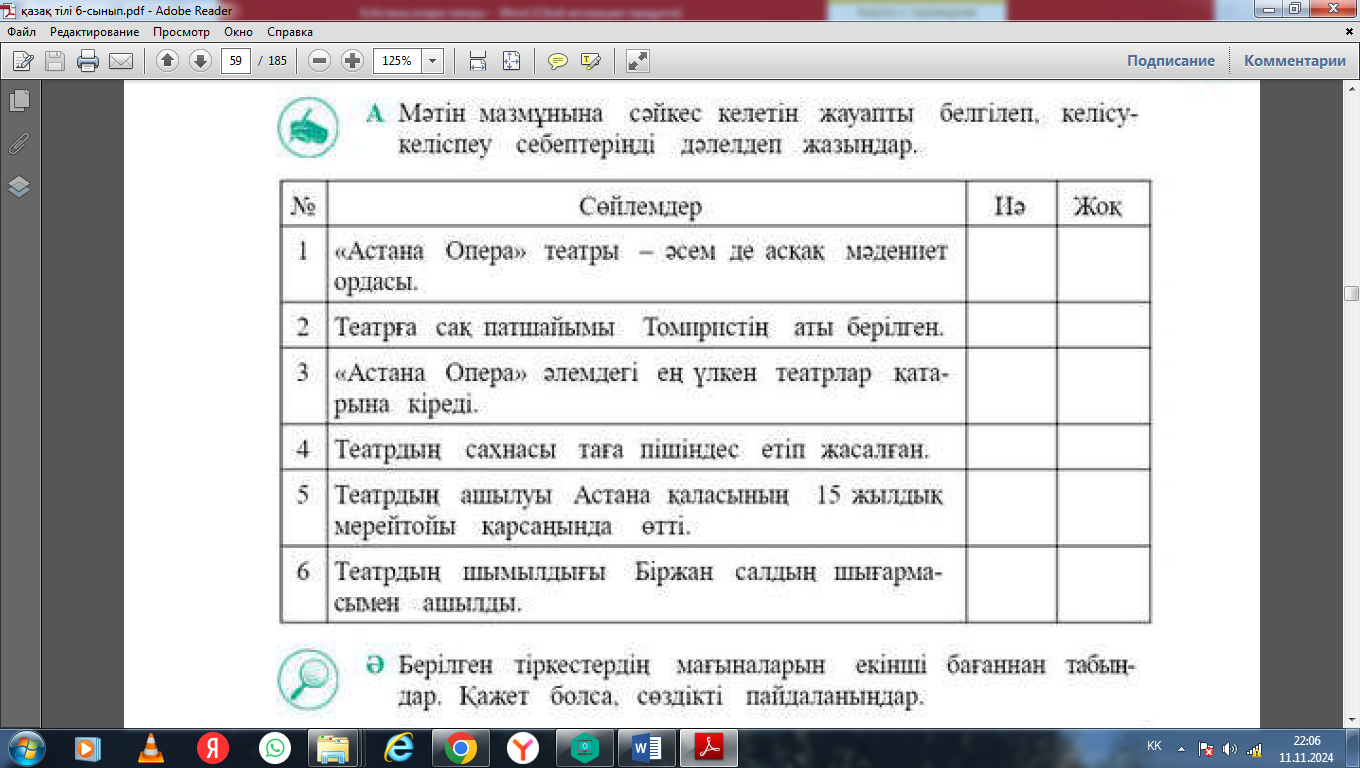
Task: Launch Windows Media Player from the taskbar
Action: pos(87,747)
